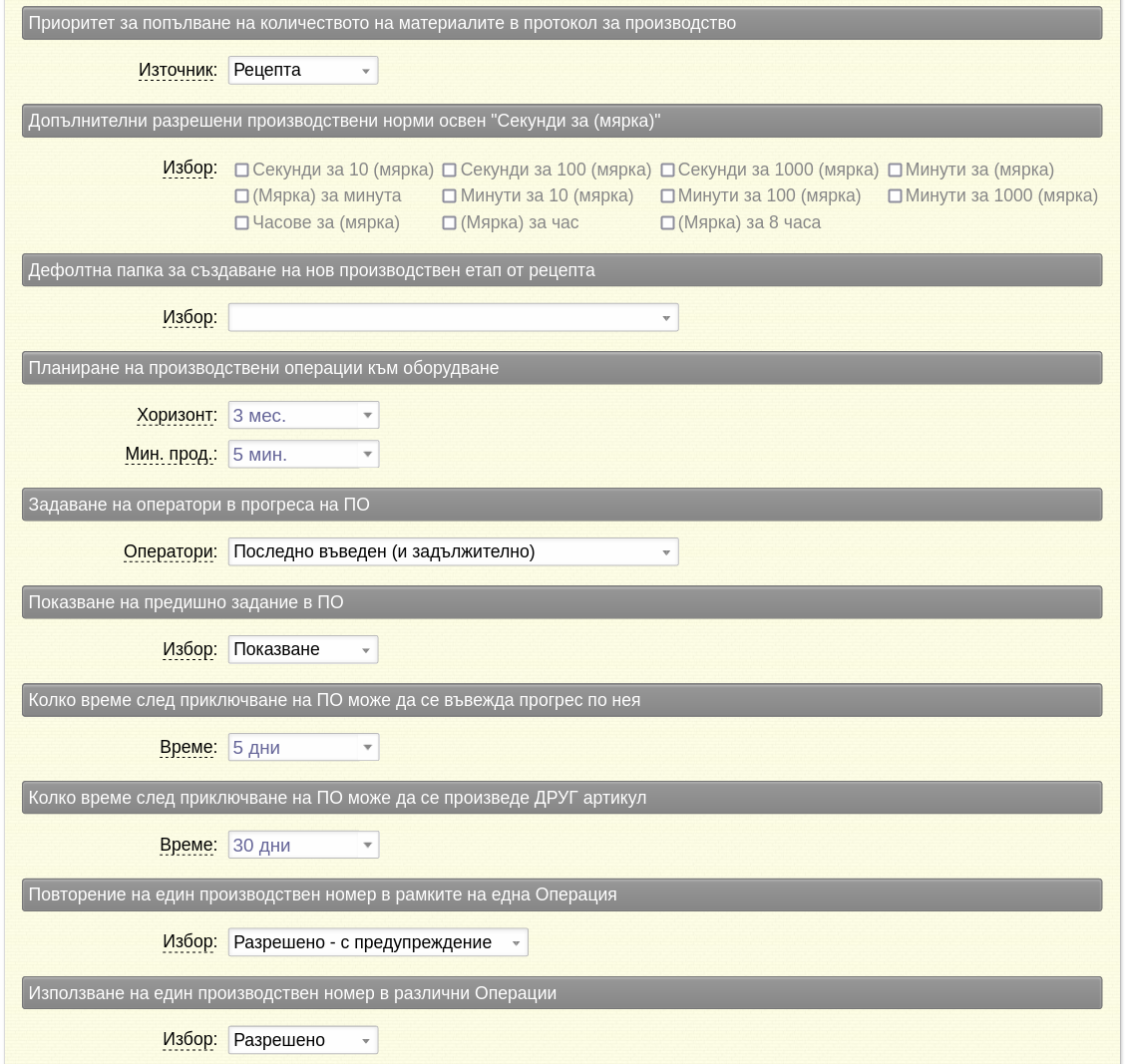Click 'Приоритет за попълване' section header

562,23
